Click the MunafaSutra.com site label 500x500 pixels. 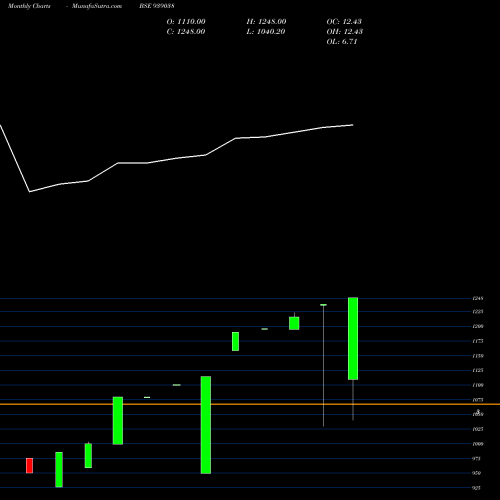[97, 6]
